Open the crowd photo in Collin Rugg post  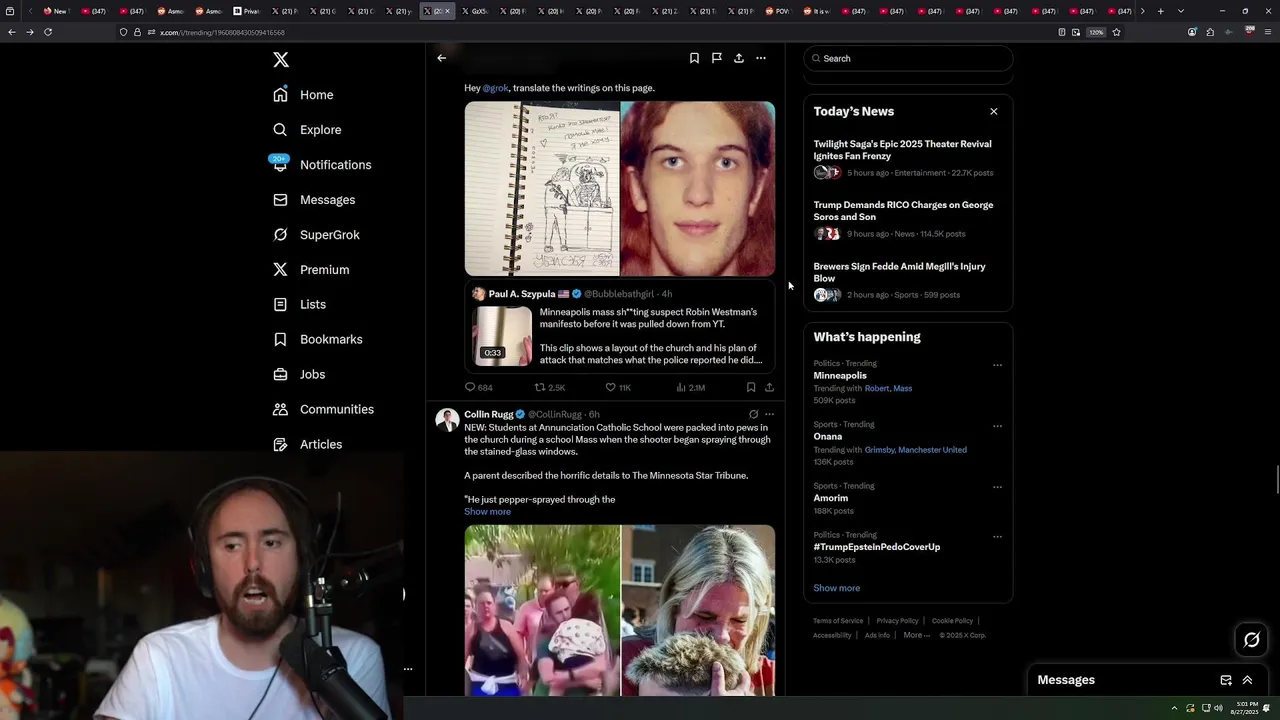click(x=542, y=610)
